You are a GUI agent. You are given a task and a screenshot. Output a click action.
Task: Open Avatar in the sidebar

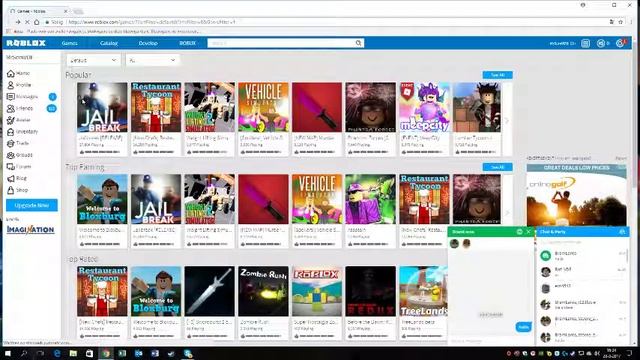(19, 120)
